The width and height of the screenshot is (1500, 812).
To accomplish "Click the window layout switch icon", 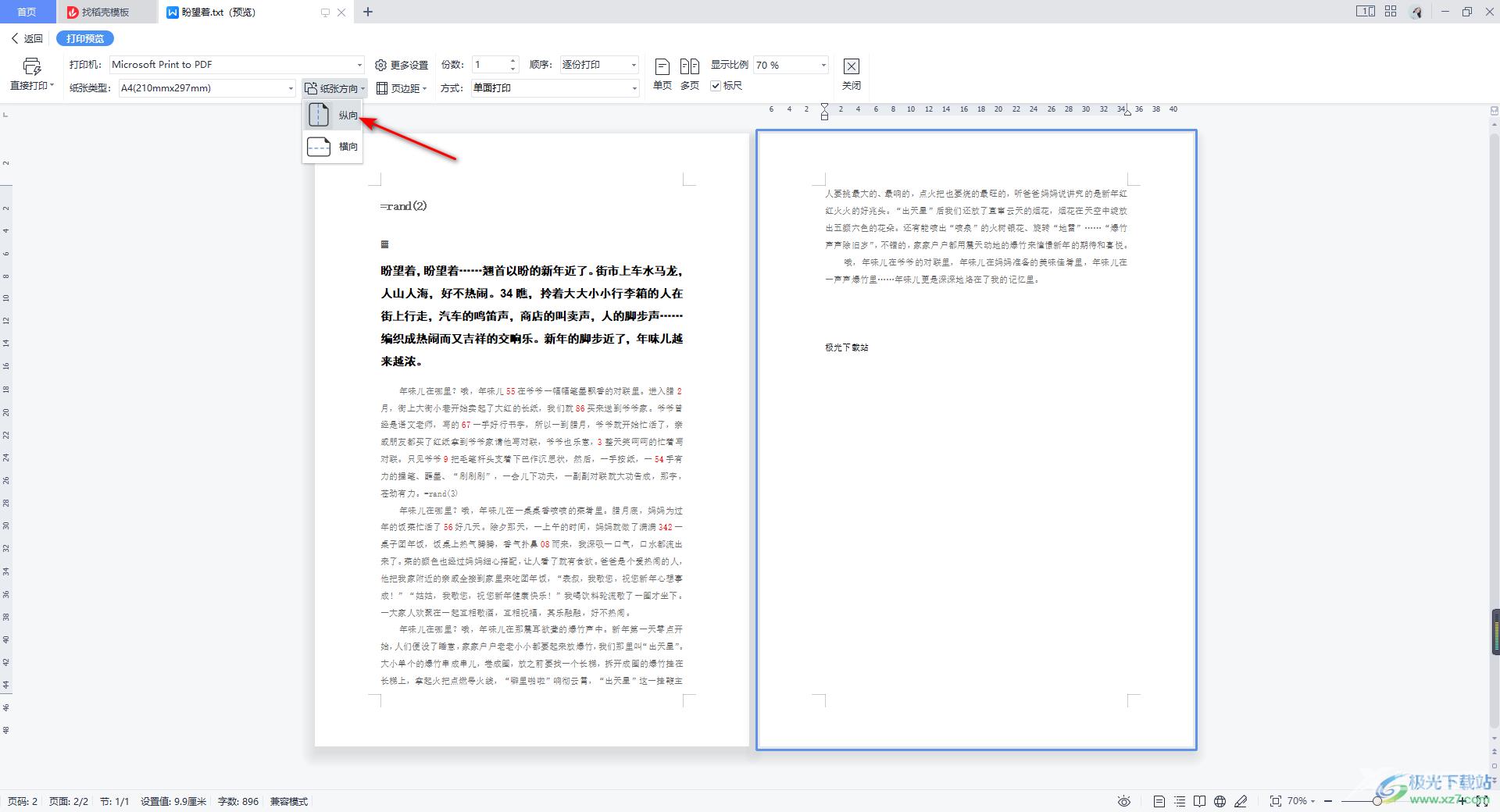I will (1365, 12).
